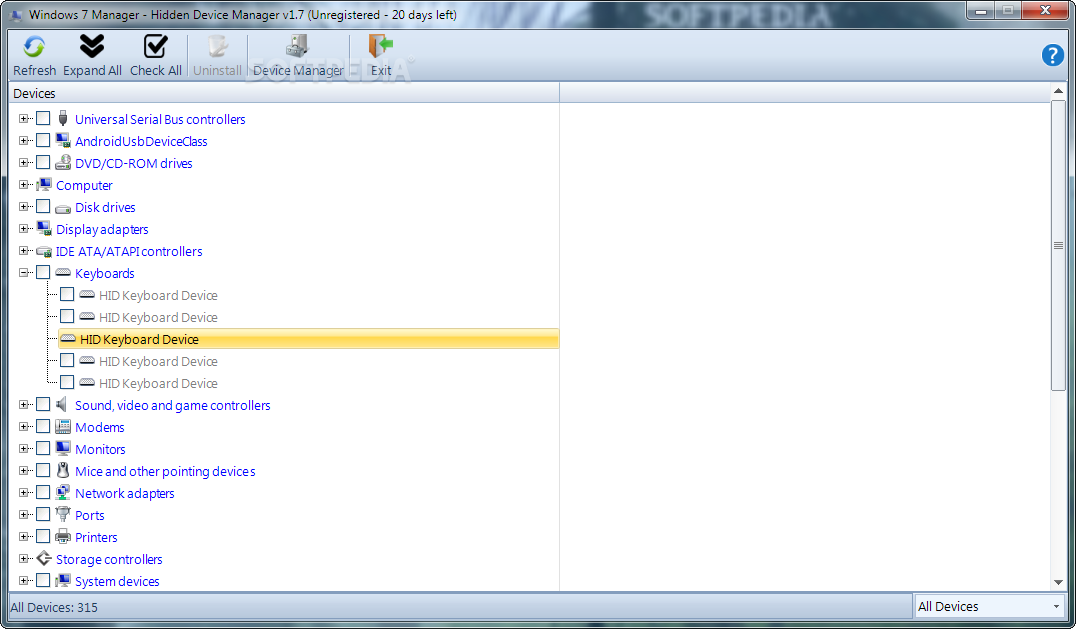
Task: Open help with the blue question mark
Action: point(1053,55)
